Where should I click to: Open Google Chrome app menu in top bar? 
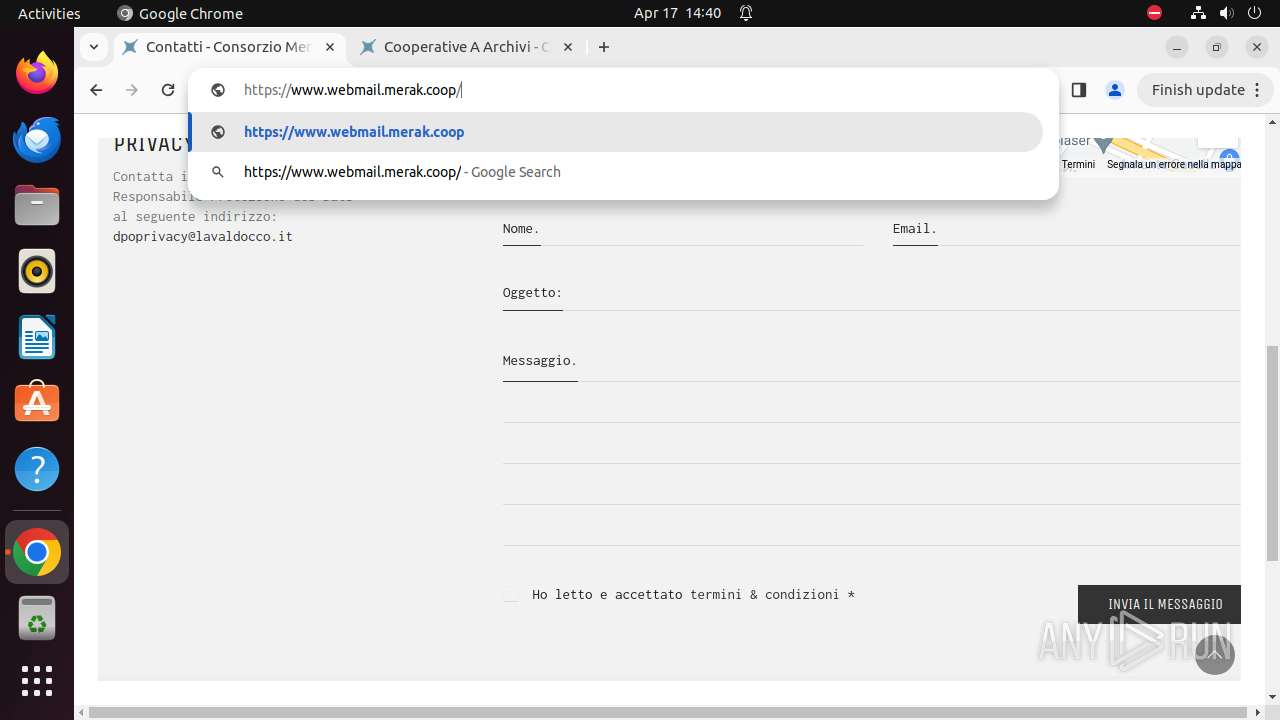[180, 13]
